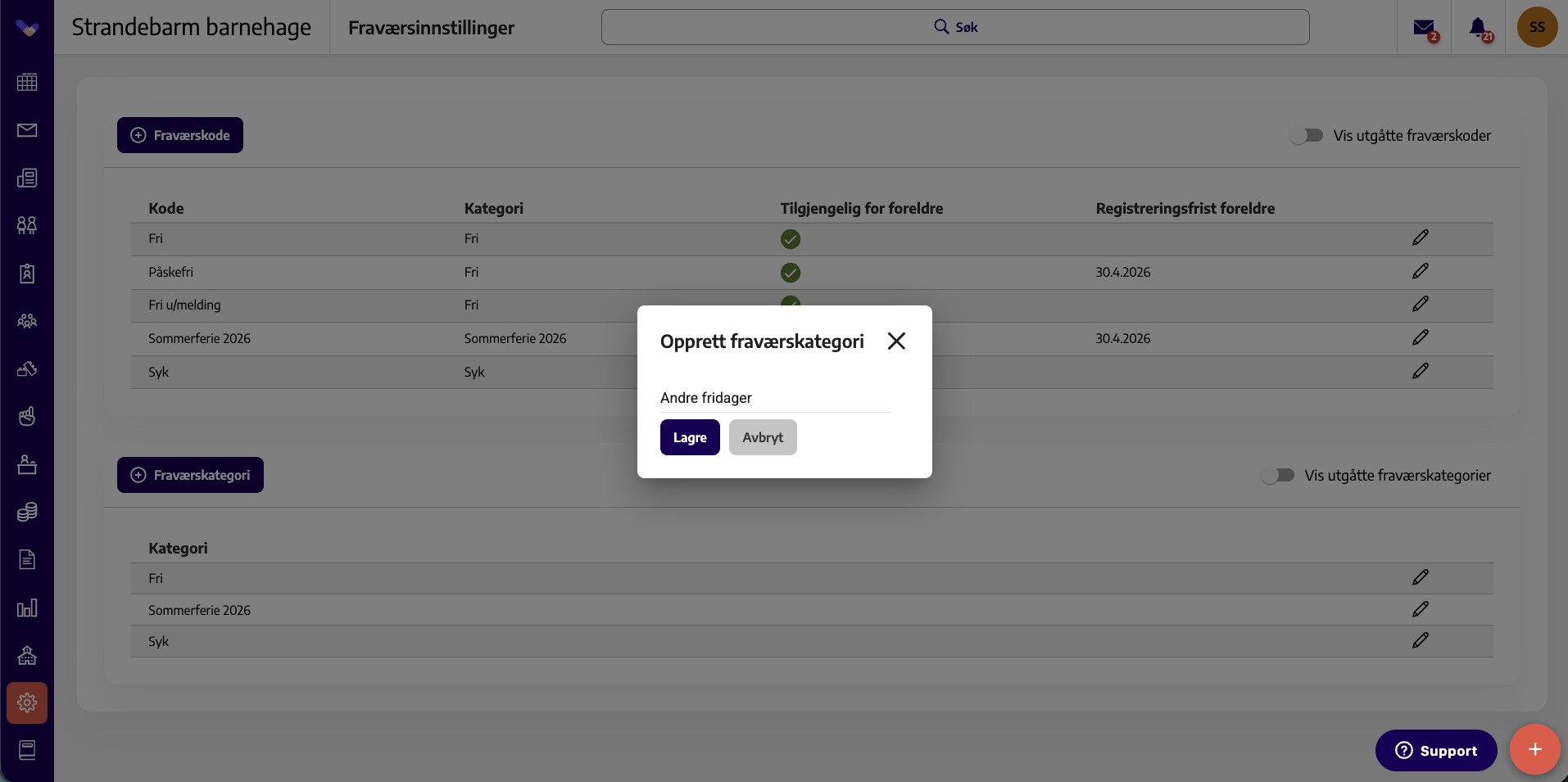Edit the Påskefri absence code

point(1421,271)
